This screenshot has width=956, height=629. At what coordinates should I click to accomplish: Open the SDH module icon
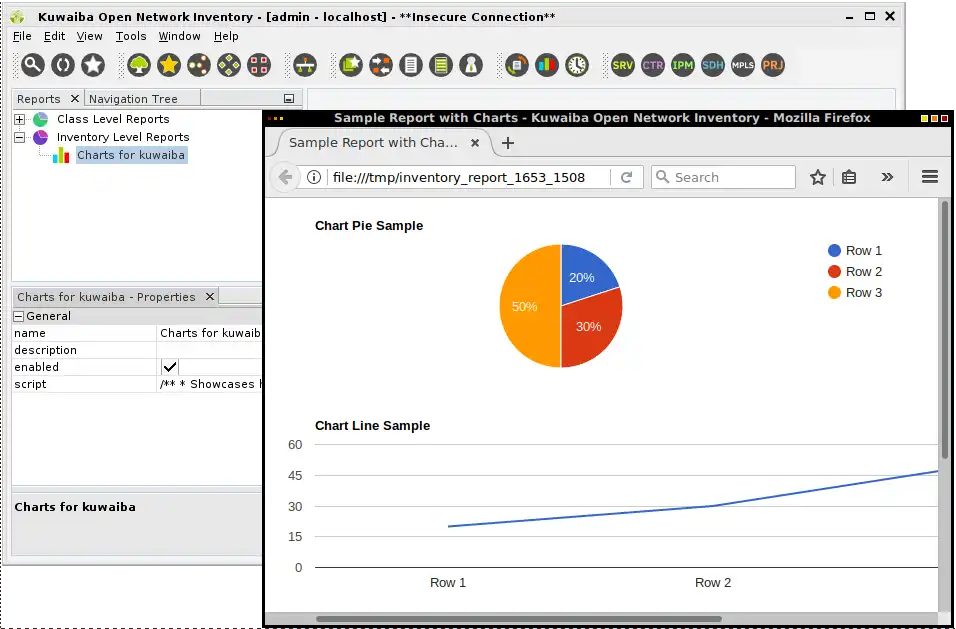click(x=712, y=65)
